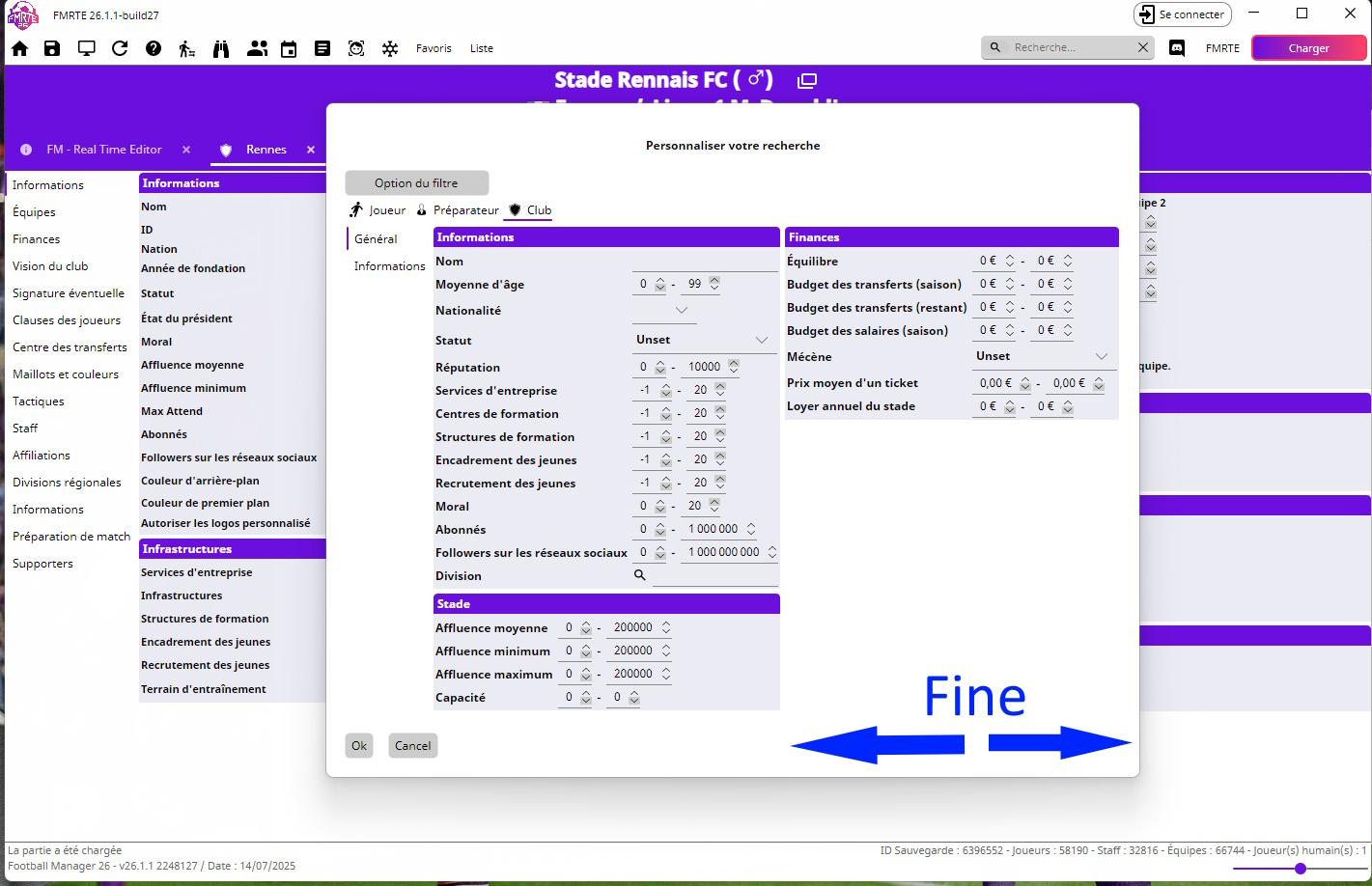Image resolution: width=1372 pixels, height=886 pixels.
Task: Expand the Statut dropdown in filter
Action: point(761,340)
